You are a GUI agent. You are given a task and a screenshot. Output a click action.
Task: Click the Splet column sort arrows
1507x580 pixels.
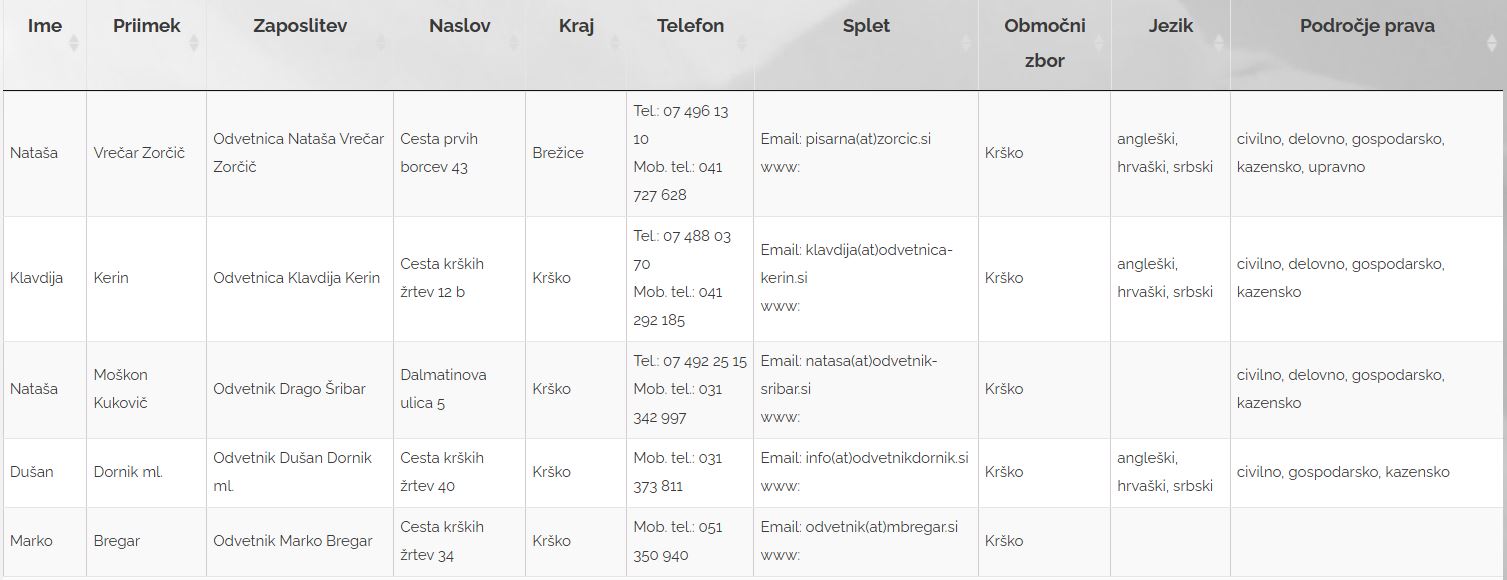point(966,43)
